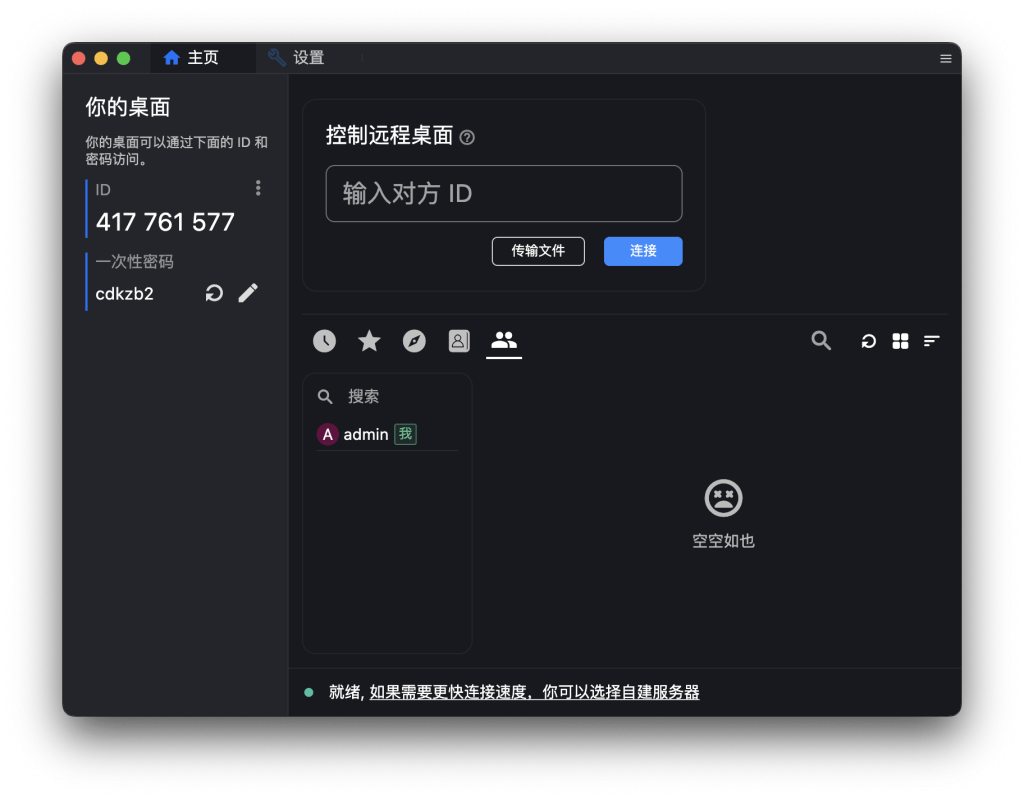Click the 传输文件 button
1024x799 pixels.
coord(538,251)
